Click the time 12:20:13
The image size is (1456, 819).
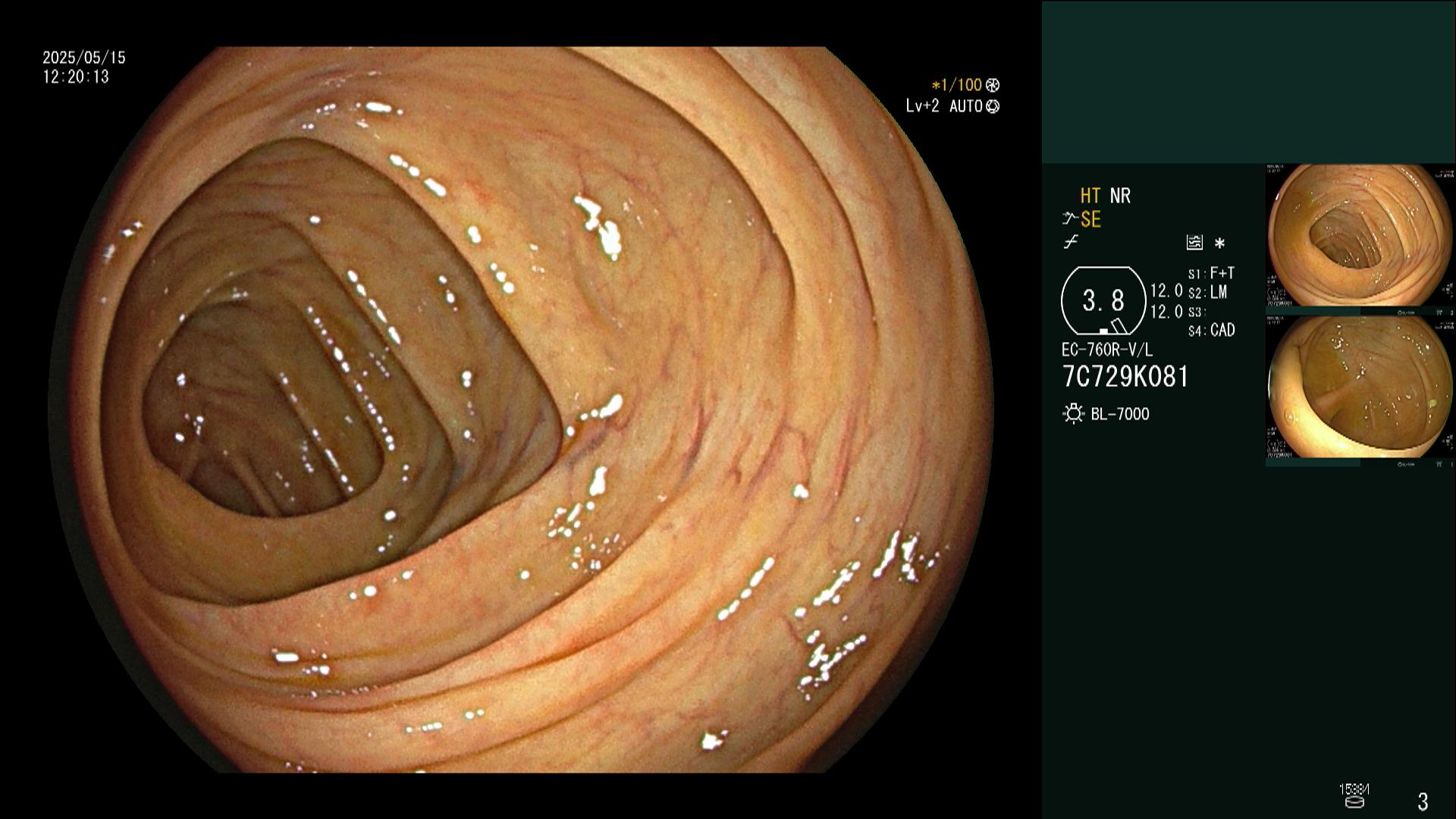click(76, 77)
